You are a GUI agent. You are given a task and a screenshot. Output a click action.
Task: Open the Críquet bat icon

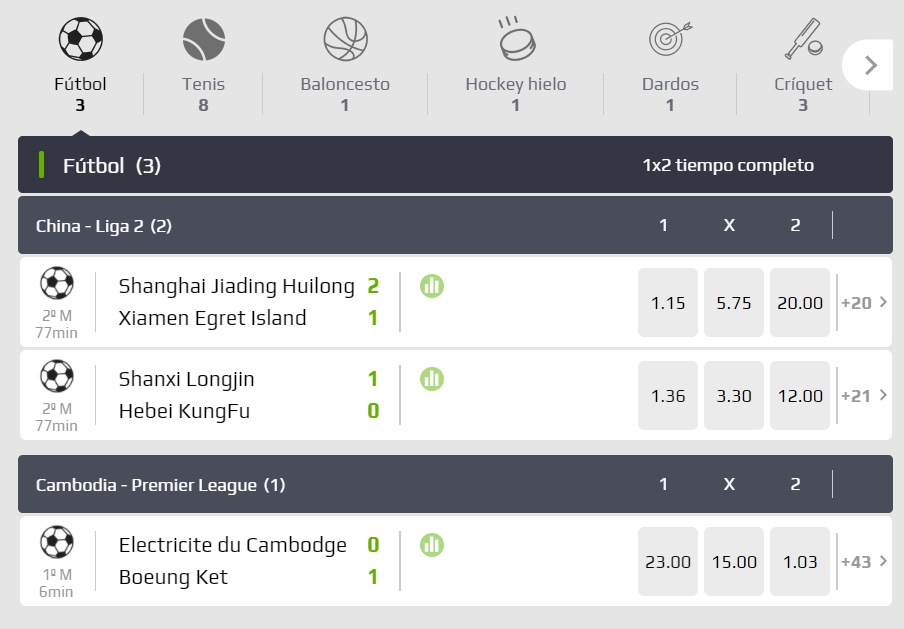click(803, 39)
